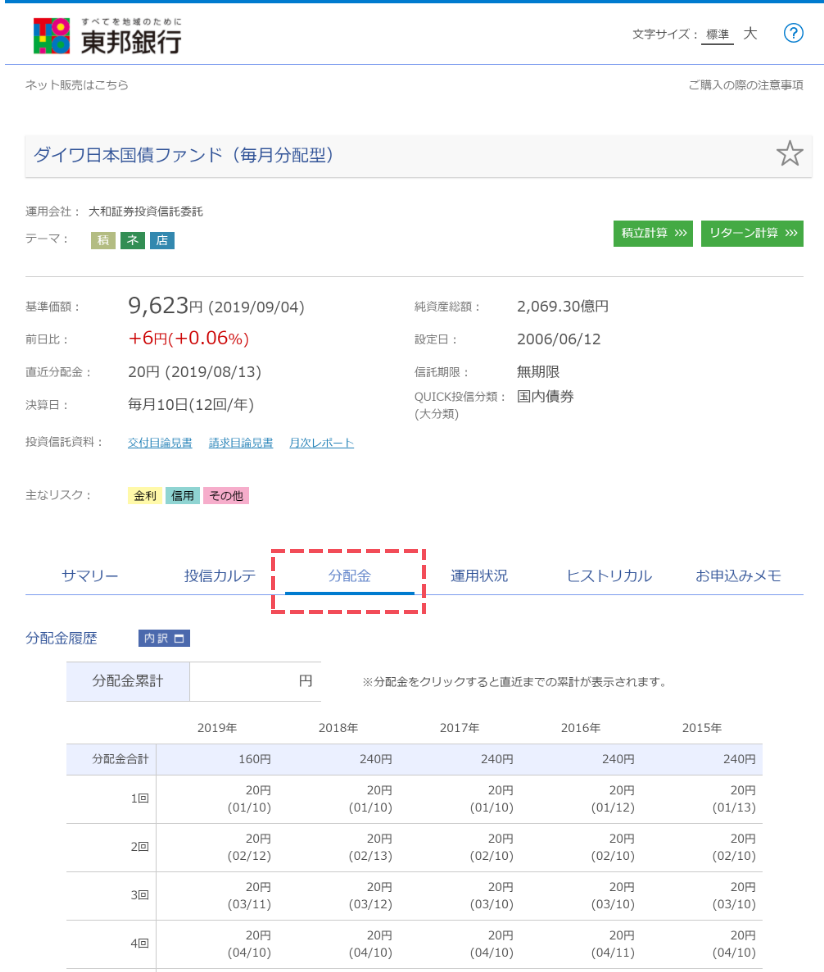The height and width of the screenshot is (972, 824).
Task: Select the その他 risk tag
Action: 226,496
